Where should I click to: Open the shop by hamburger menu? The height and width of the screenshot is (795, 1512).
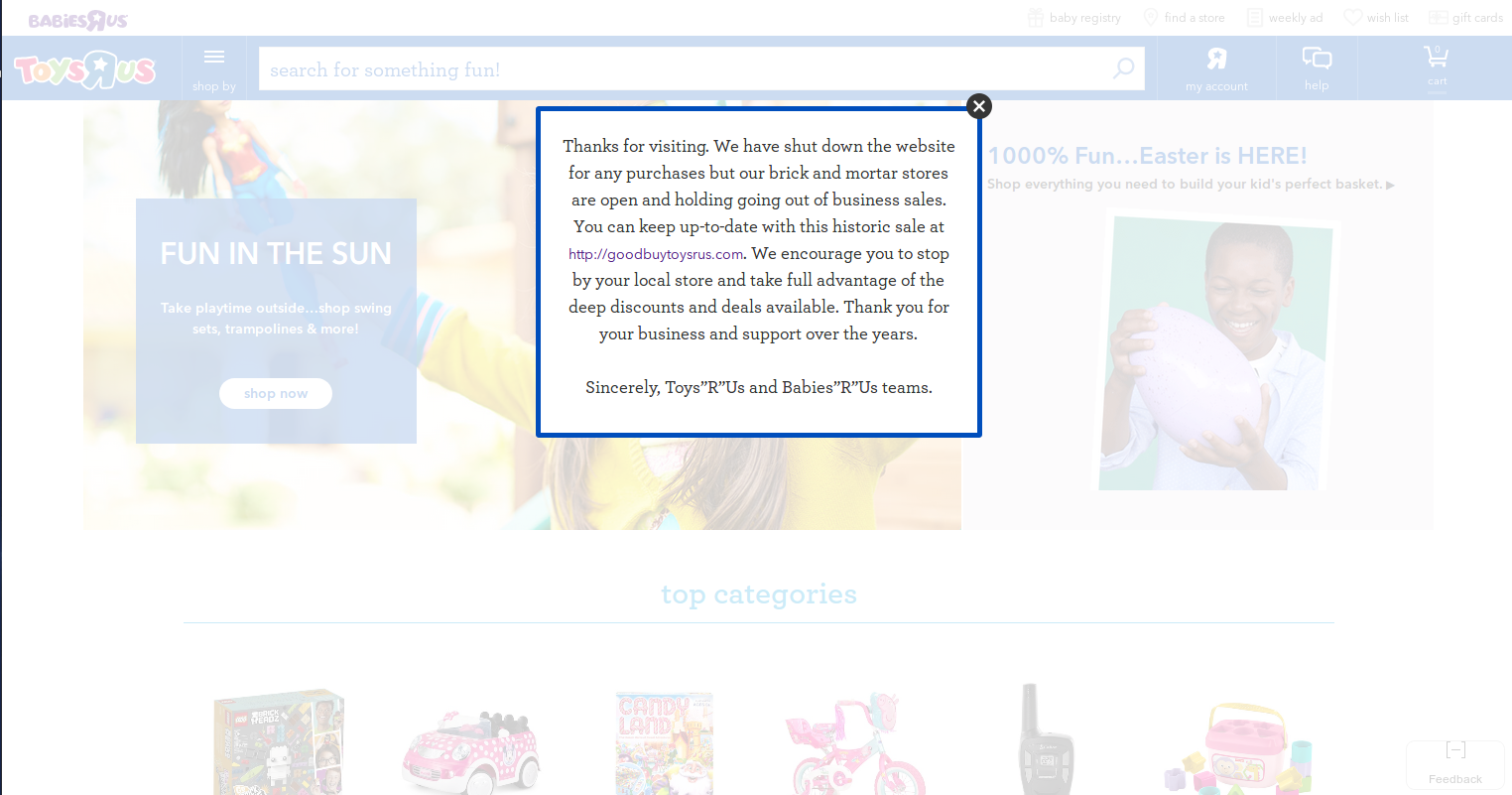tap(214, 69)
